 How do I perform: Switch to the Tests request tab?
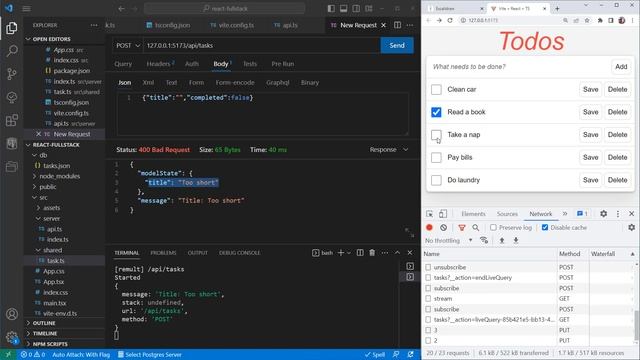click(250, 64)
